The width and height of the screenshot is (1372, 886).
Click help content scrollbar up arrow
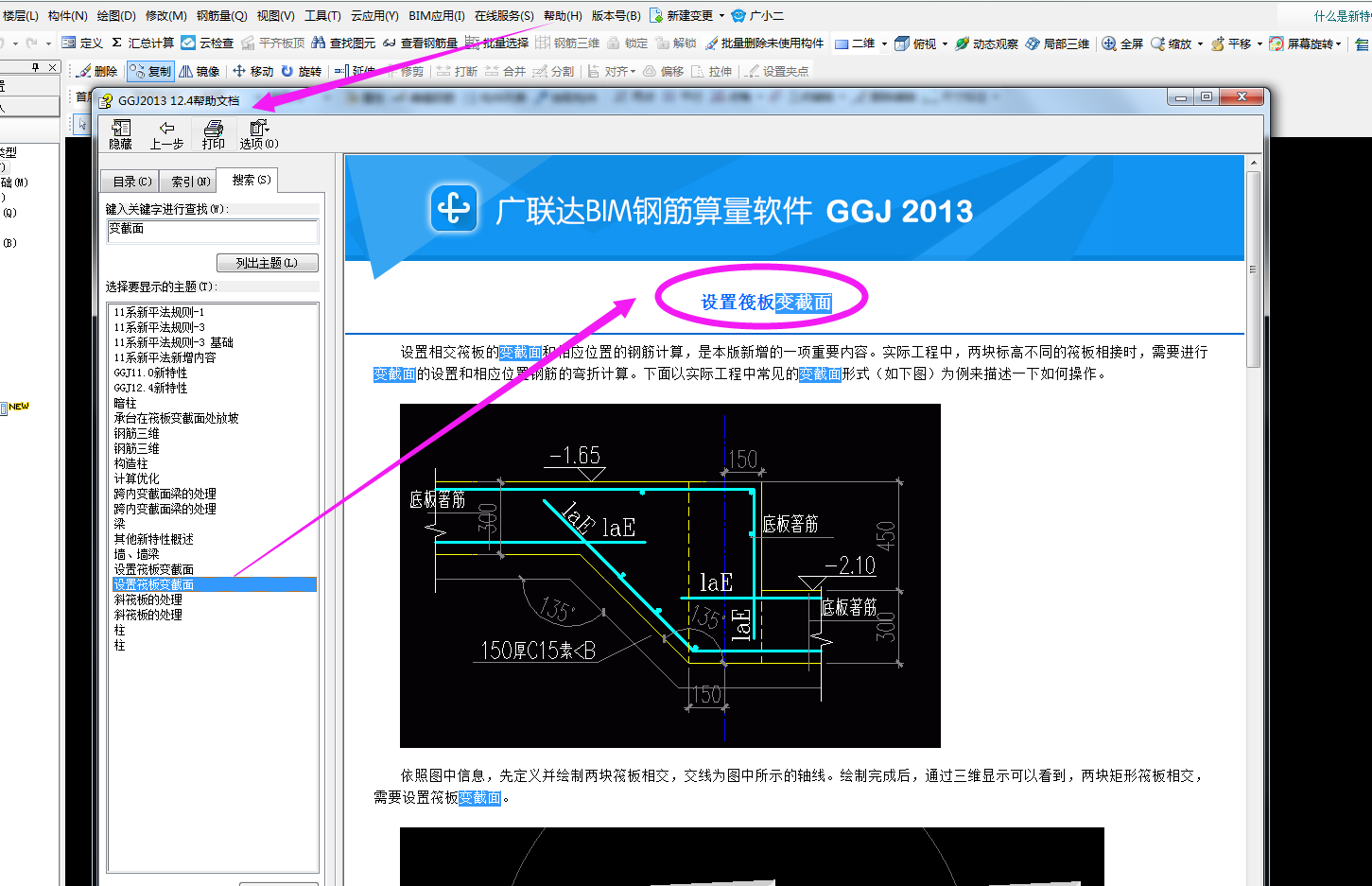point(1254,163)
